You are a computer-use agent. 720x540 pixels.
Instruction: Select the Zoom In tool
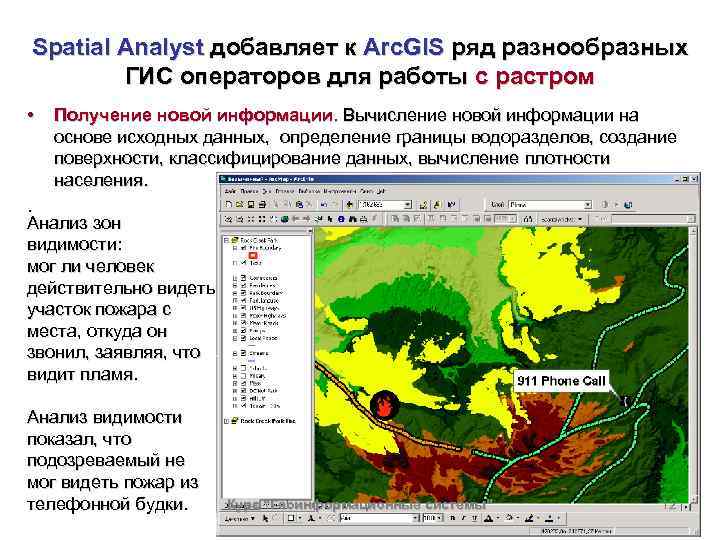click(229, 219)
